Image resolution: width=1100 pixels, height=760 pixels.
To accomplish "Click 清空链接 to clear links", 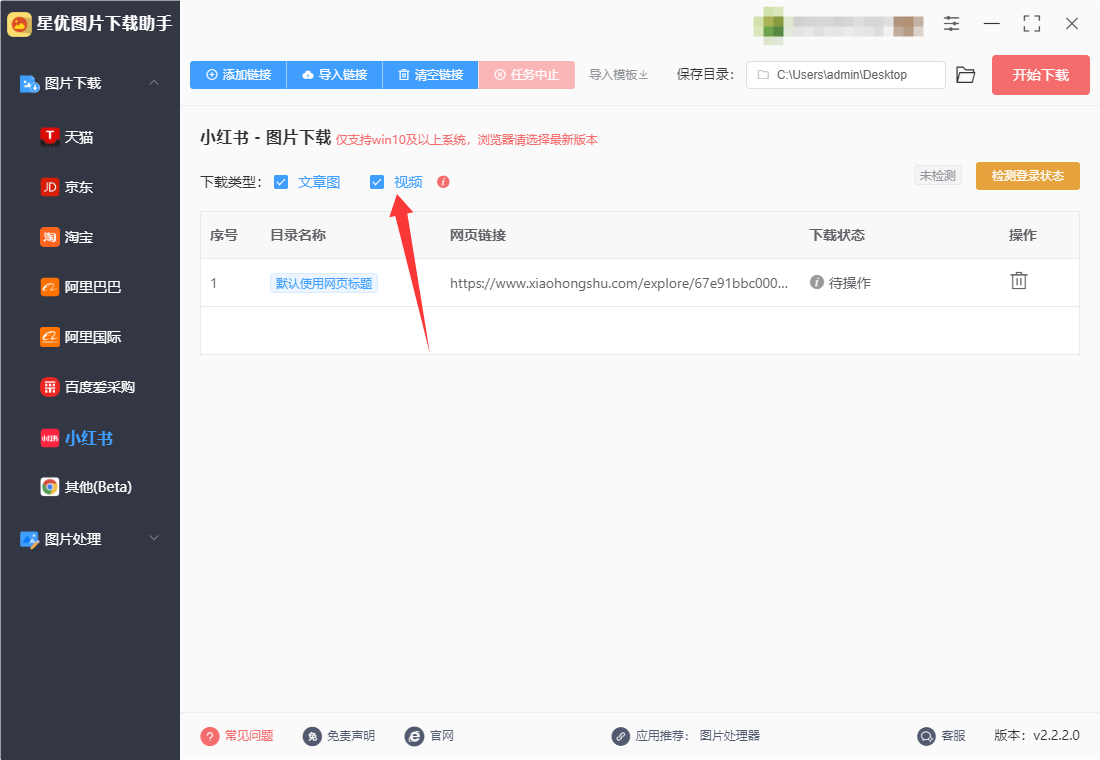I will click(x=431, y=75).
